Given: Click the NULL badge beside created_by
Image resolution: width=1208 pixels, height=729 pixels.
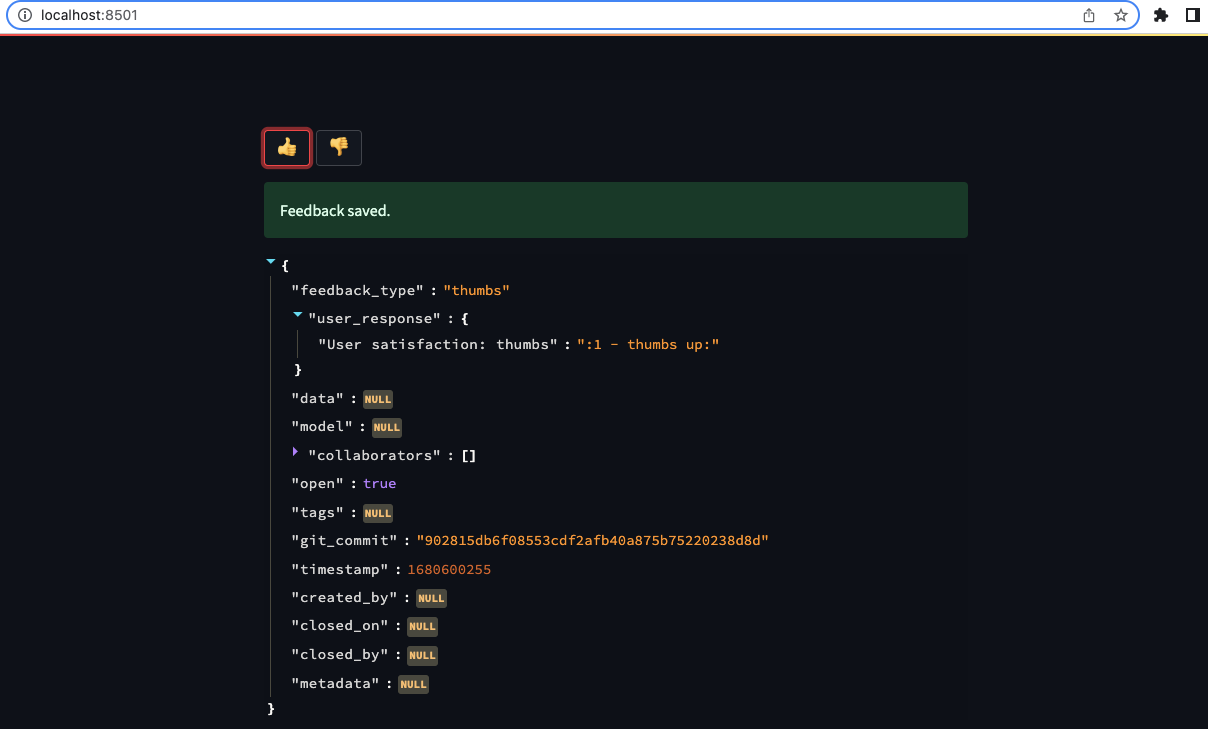Looking at the screenshot, I should click(x=431, y=598).
